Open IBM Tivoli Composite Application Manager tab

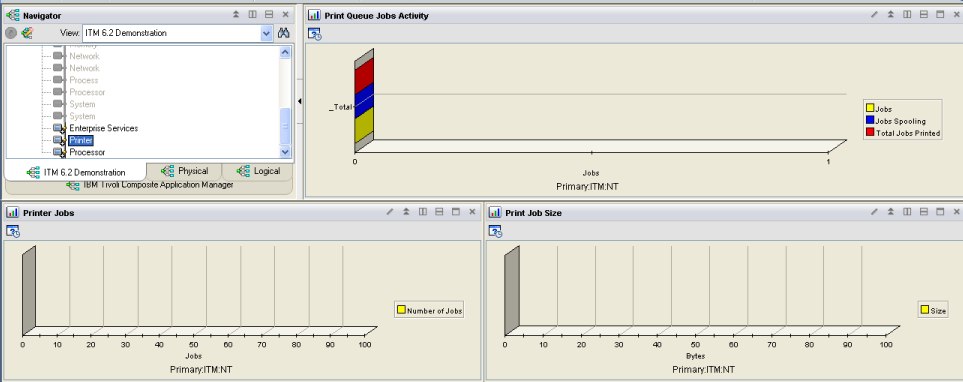pos(150,185)
